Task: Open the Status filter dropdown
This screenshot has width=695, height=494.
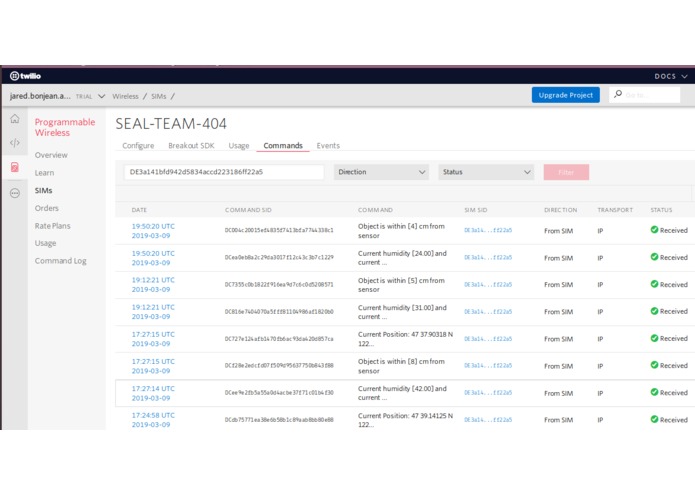Action: pos(486,172)
